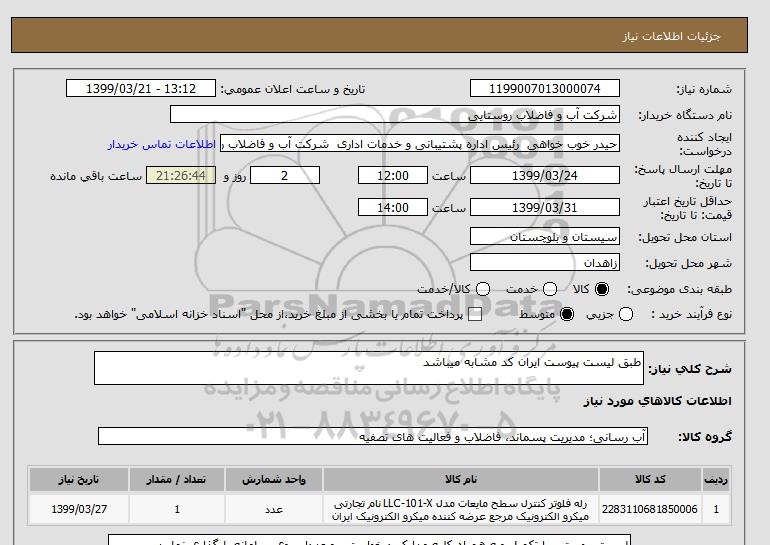
Task: Click the response deadline date 1399/03/24
Action: tap(545, 176)
